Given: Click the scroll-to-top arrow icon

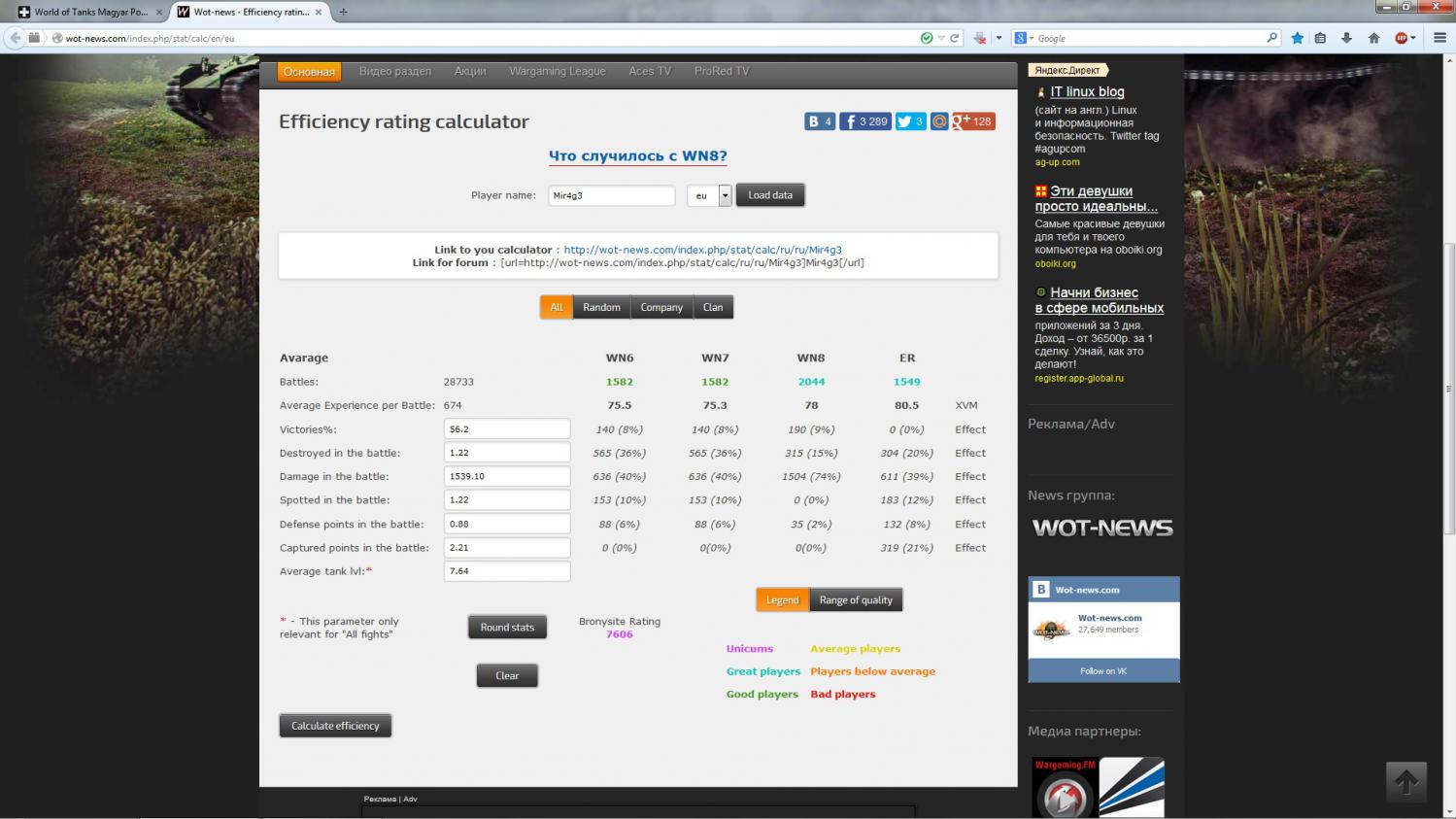Looking at the screenshot, I should tap(1405, 782).
